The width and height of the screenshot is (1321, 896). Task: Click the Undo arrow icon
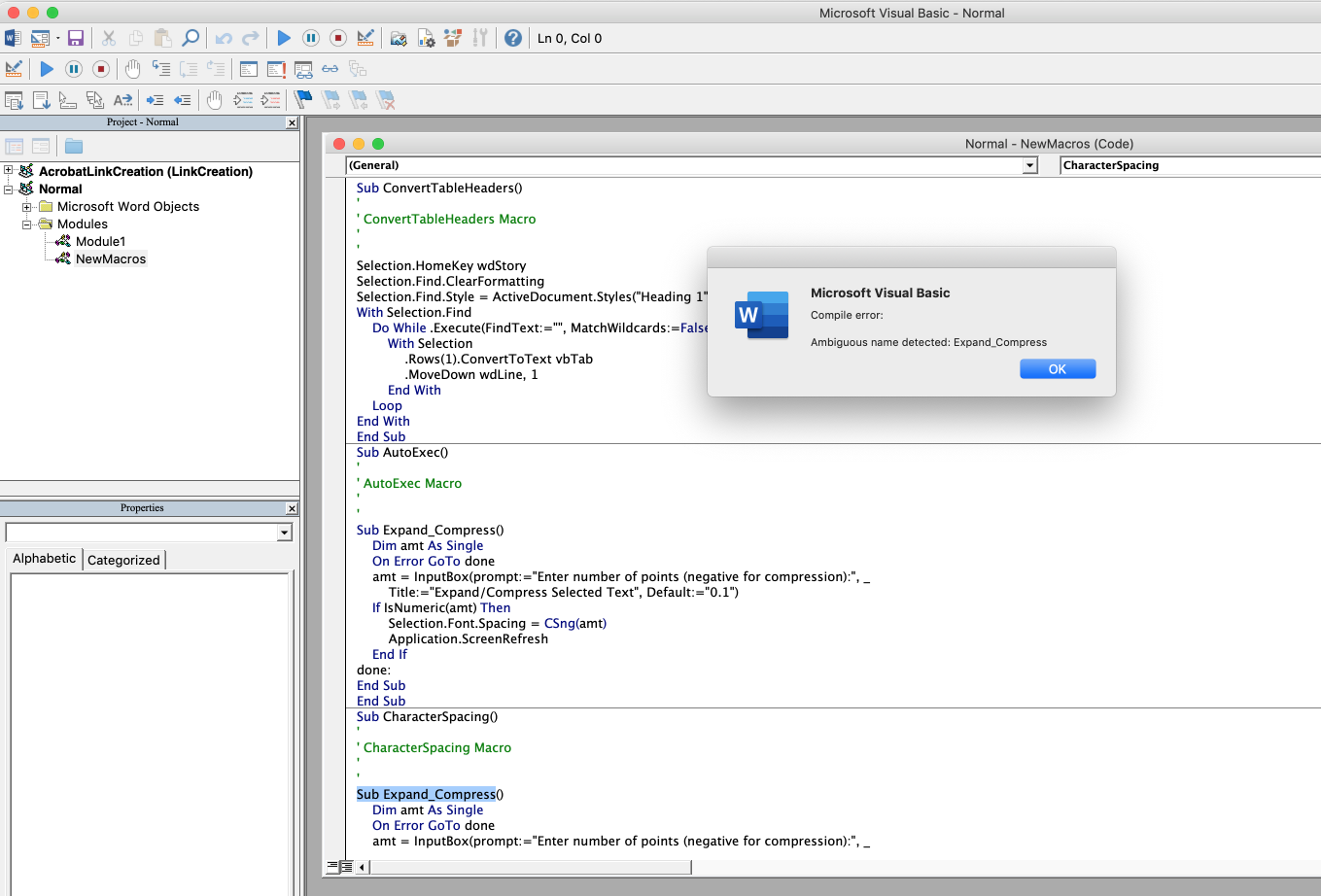[x=224, y=38]
